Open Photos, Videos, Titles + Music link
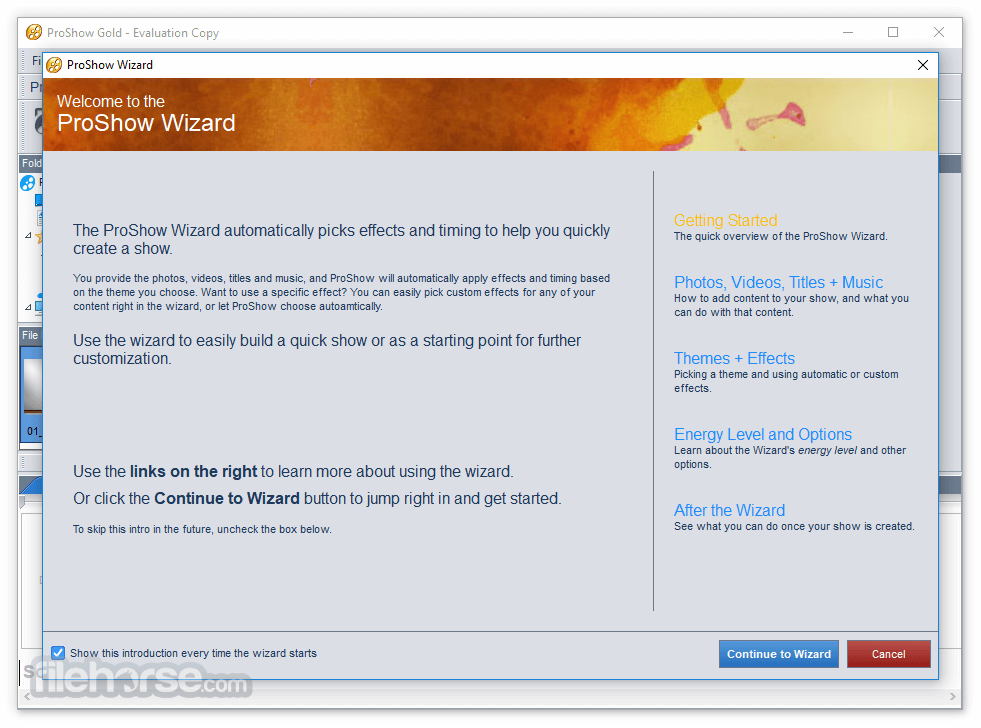This screenshot has height=728, width=981. coord(778,282)
